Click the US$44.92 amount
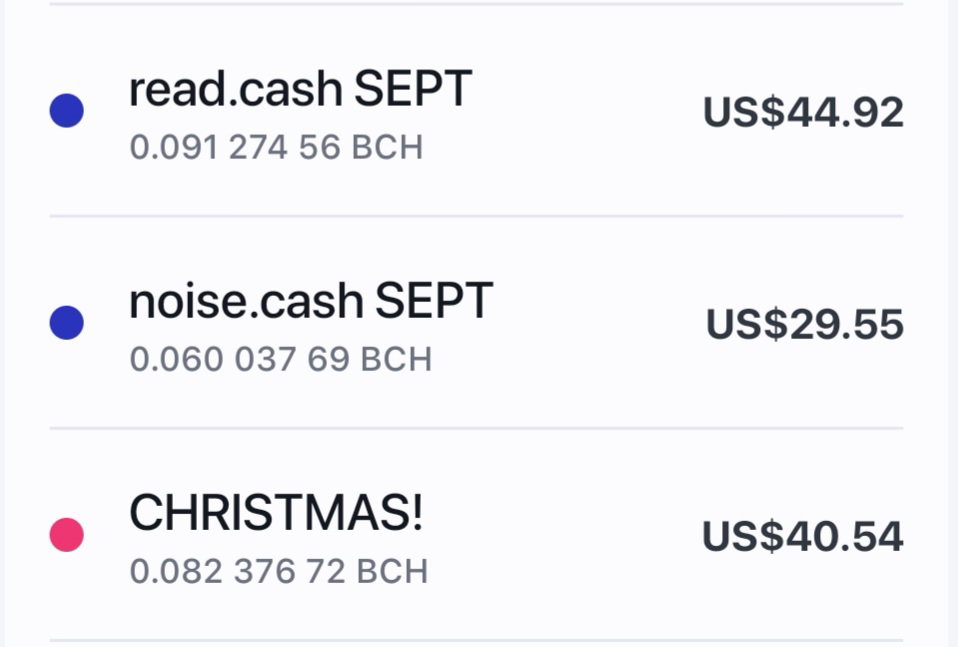This screenshot has width=958, height=647. click(x=803, y=112)
